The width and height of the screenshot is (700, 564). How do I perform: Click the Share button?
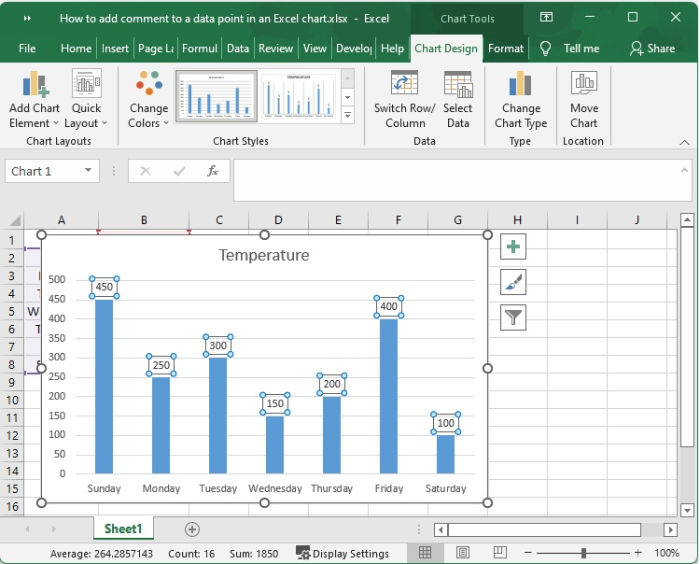coord(652,48)
